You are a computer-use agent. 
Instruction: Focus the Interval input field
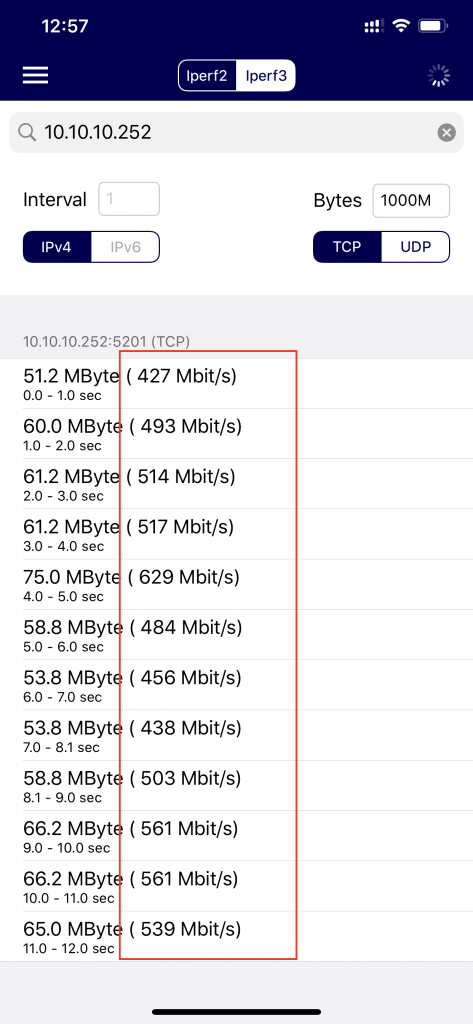pyautogui.click(x=129, y=199)
